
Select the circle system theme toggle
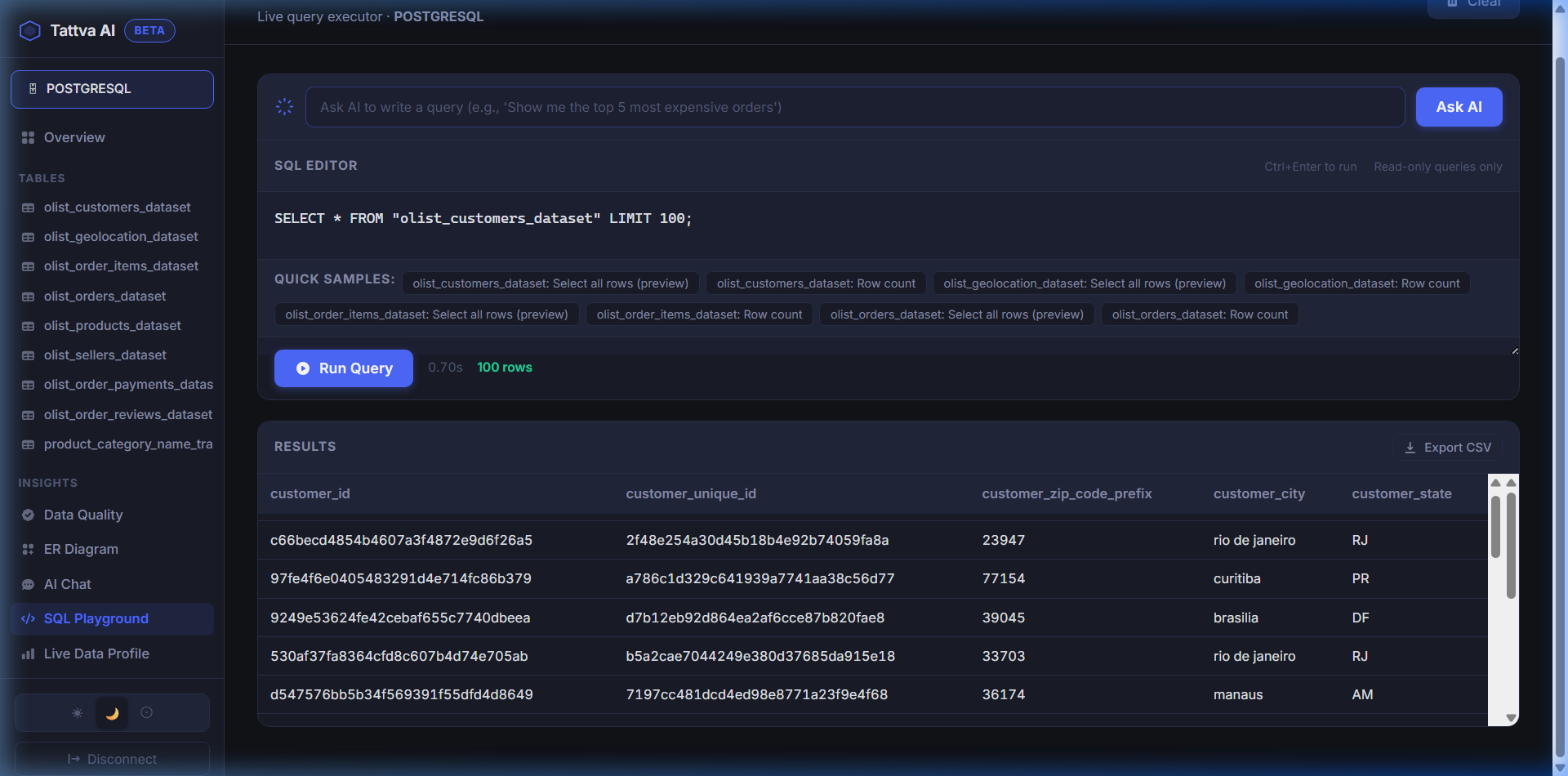pos(147,713)
